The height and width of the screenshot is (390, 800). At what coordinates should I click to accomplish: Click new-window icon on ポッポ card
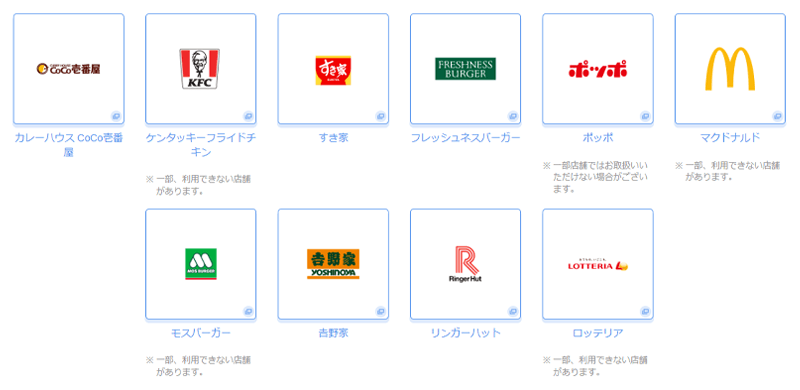[x=645, y=116]
